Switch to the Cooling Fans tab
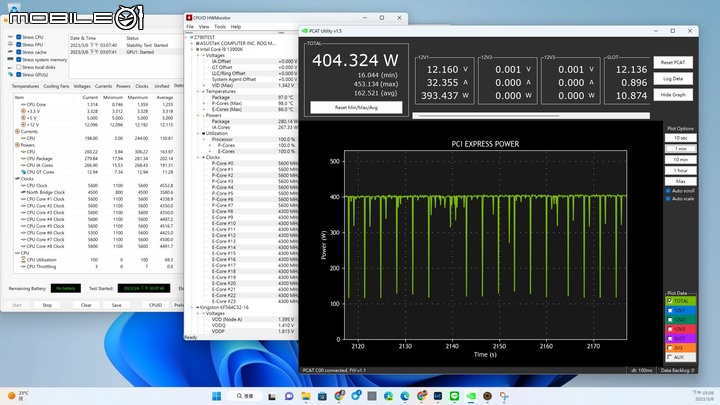Image resolution: width=720 pixels, height=405 pixels. coord(56,86)
